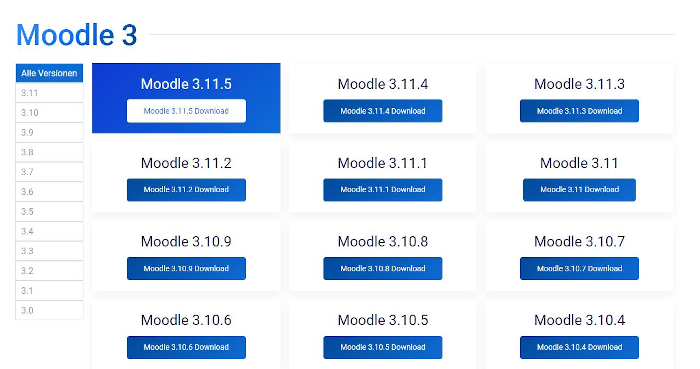Click the Moodle 3.10.8 Download button
This screenshot has height=369, width=700.
coord(383,268)
